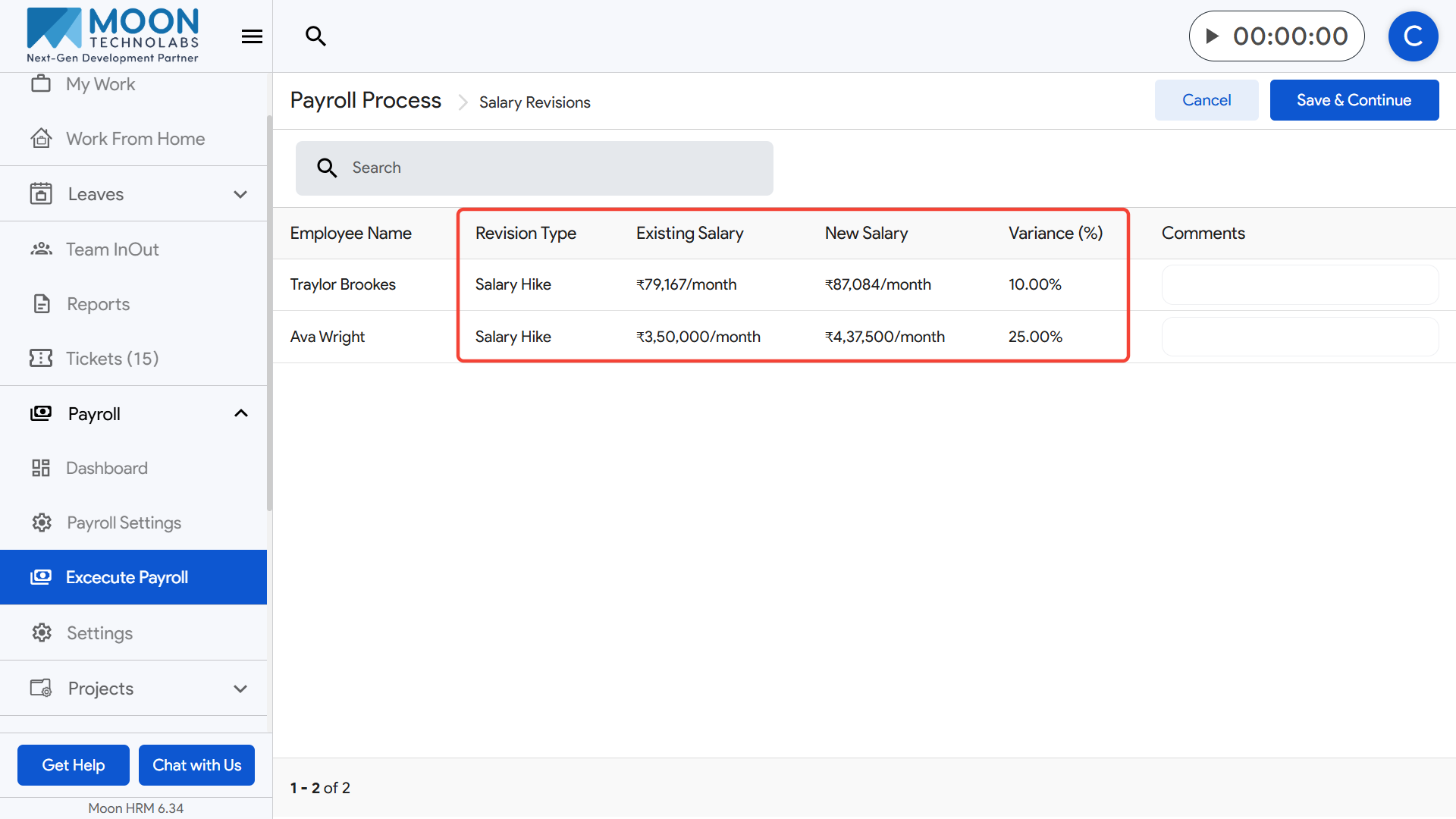Screen dimensions: 1456x819
Task: Go to Payroll Dashboard
Action: click(106, 469)
